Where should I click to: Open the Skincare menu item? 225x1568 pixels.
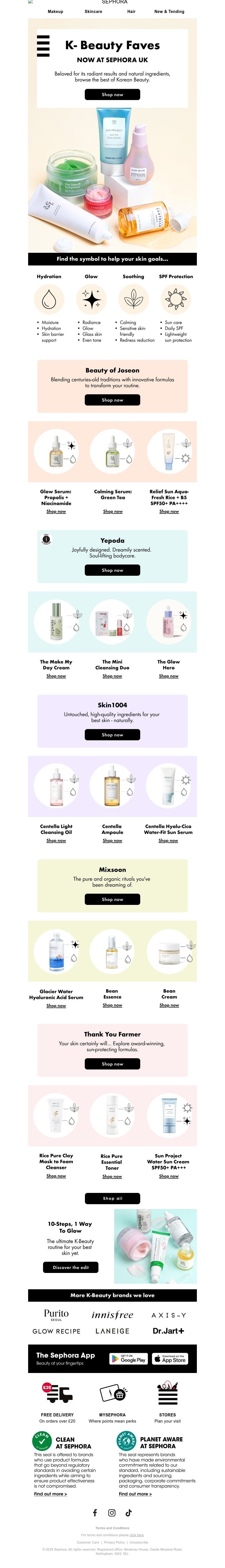point(93,12)
